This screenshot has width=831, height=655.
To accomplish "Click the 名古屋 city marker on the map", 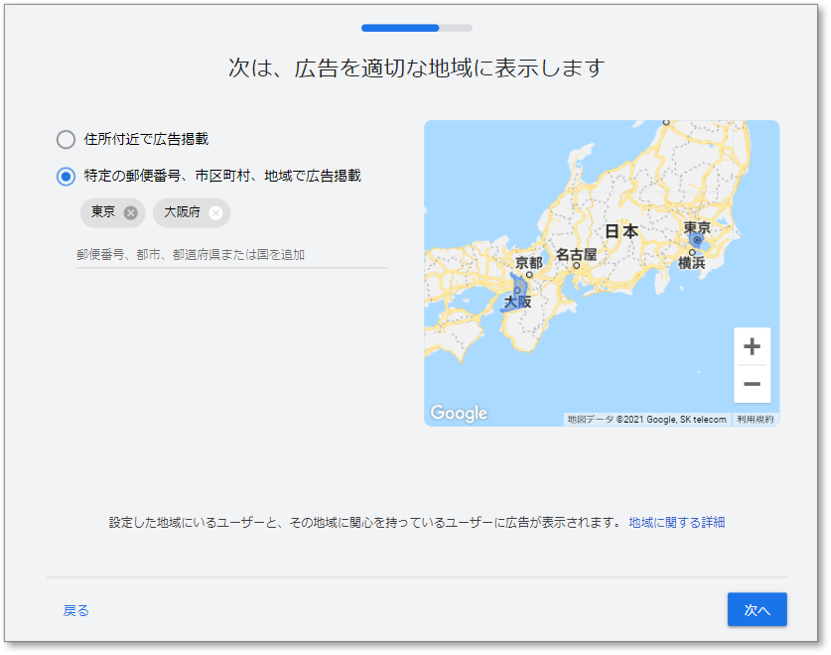I will pos(577,266).
